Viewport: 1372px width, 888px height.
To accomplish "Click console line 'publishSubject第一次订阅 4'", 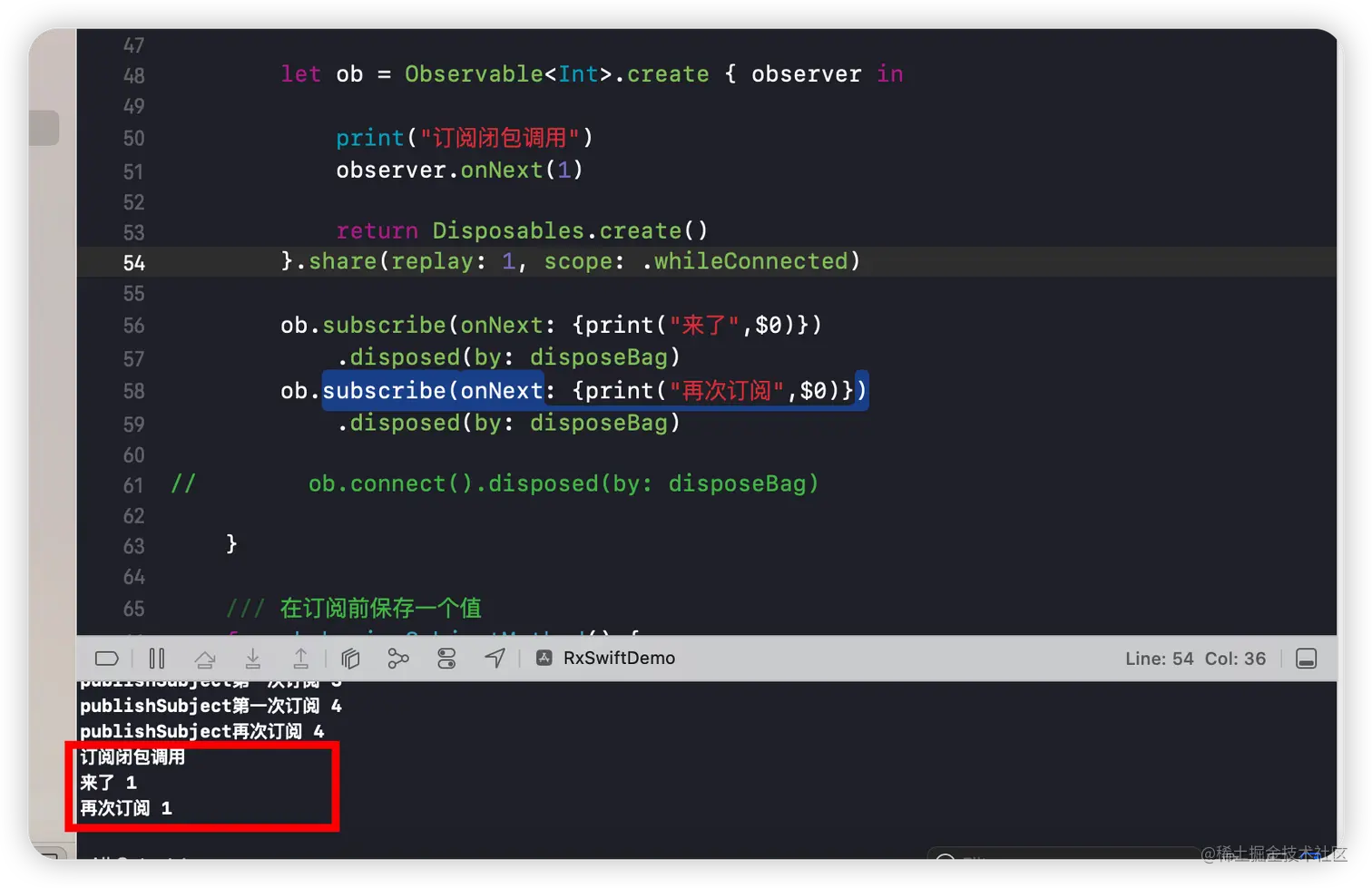I will click(x=211, y=706).
